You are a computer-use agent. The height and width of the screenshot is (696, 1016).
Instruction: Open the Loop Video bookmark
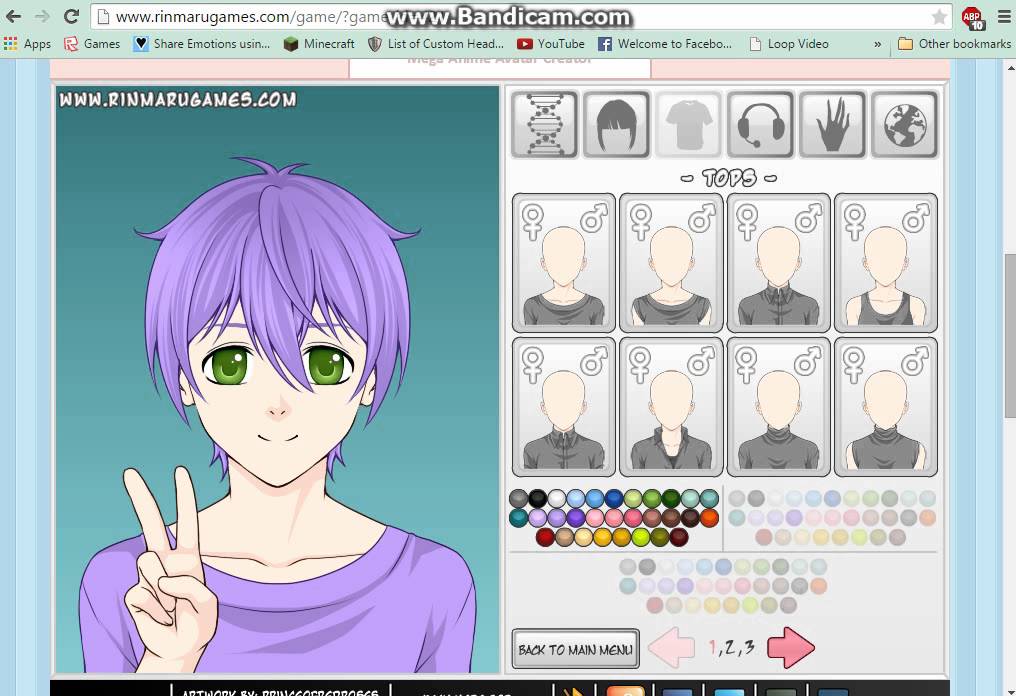789,44
